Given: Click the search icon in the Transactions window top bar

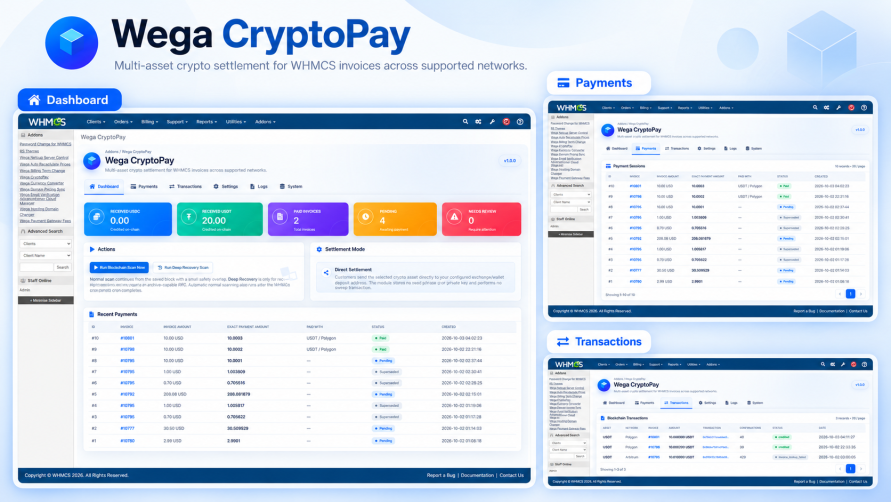Looking at the screenshot, I should point(822,364).
